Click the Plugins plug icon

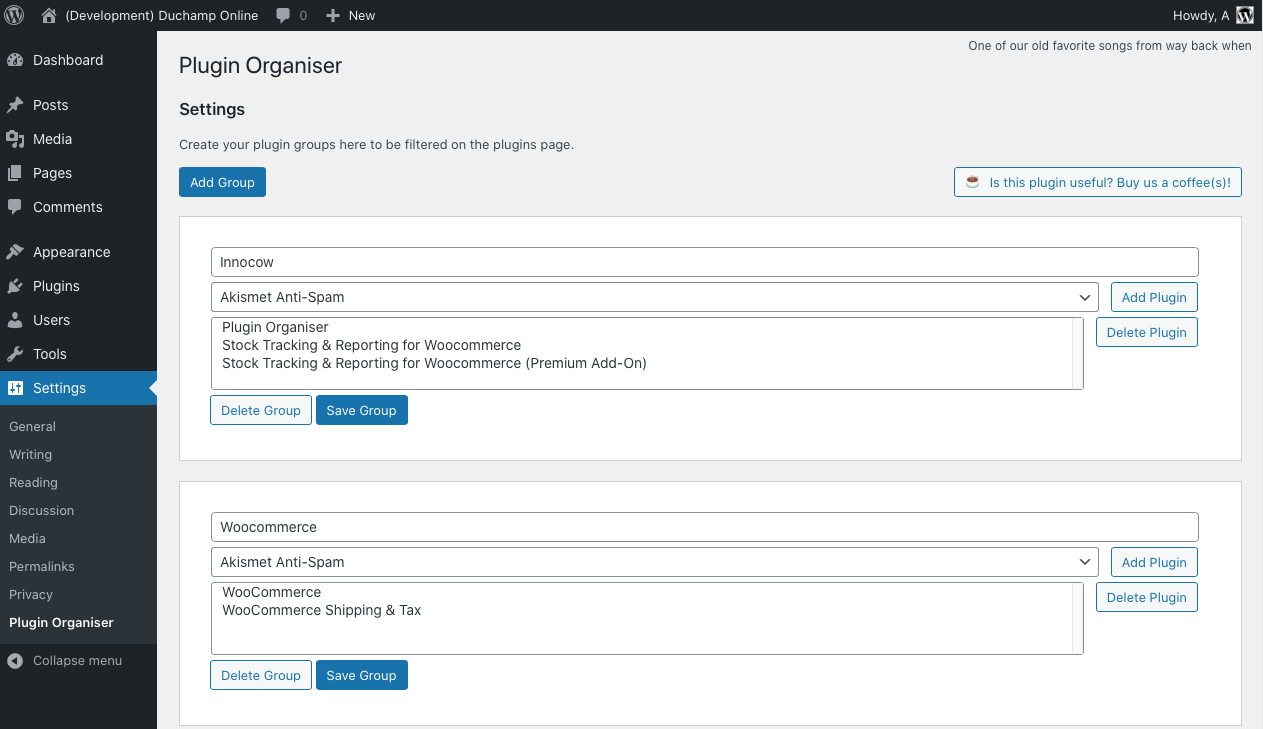point(15,286)
